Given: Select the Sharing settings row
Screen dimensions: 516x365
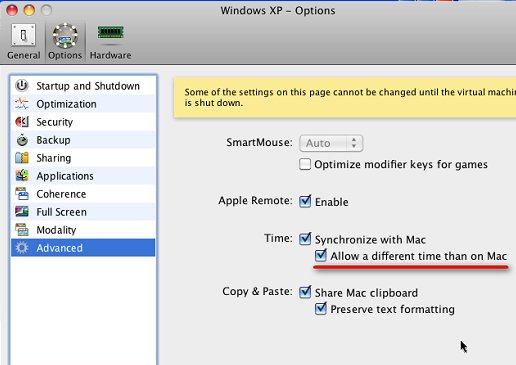Looking at the screenshot, I should [83, 158].
